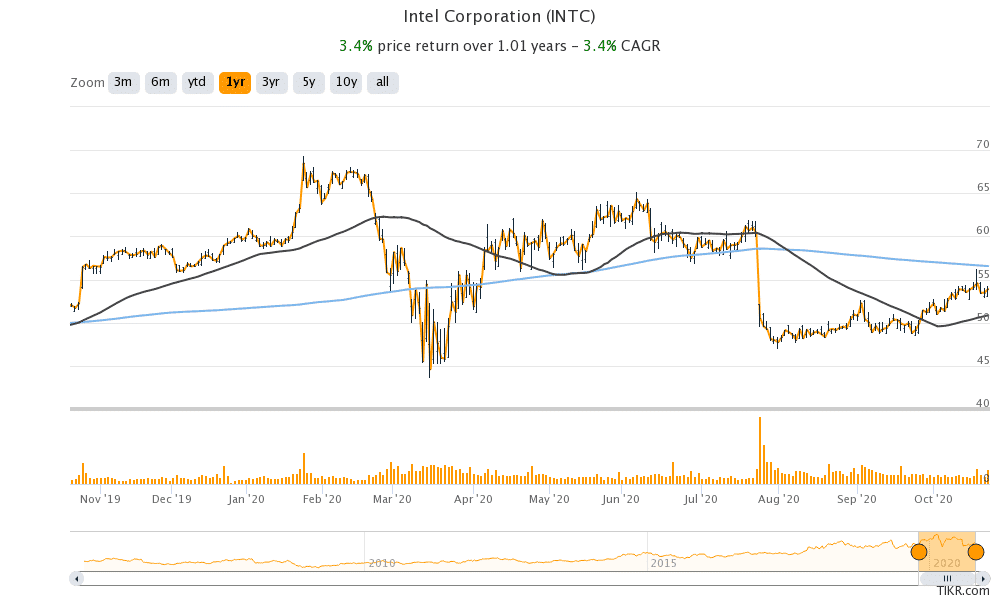The height and width of the screenshot is (600, 1000).
Task: Choose the 5y zoom range
Action: (309, 82)
